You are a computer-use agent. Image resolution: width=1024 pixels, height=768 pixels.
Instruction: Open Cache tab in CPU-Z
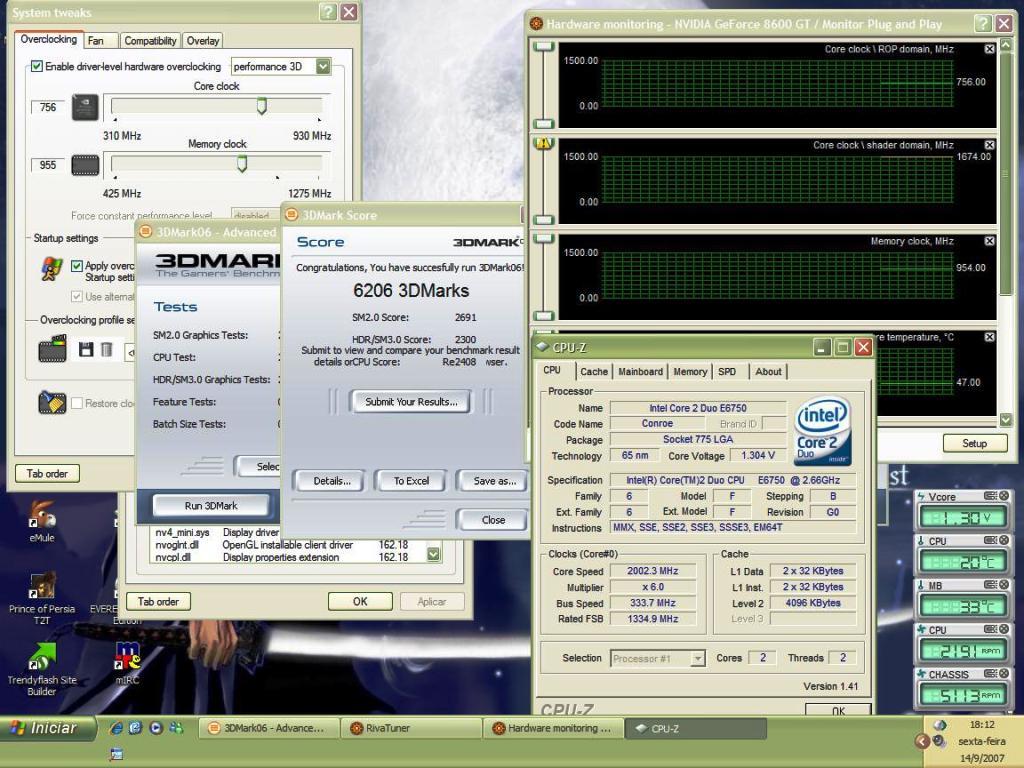(x=594, y=372)
